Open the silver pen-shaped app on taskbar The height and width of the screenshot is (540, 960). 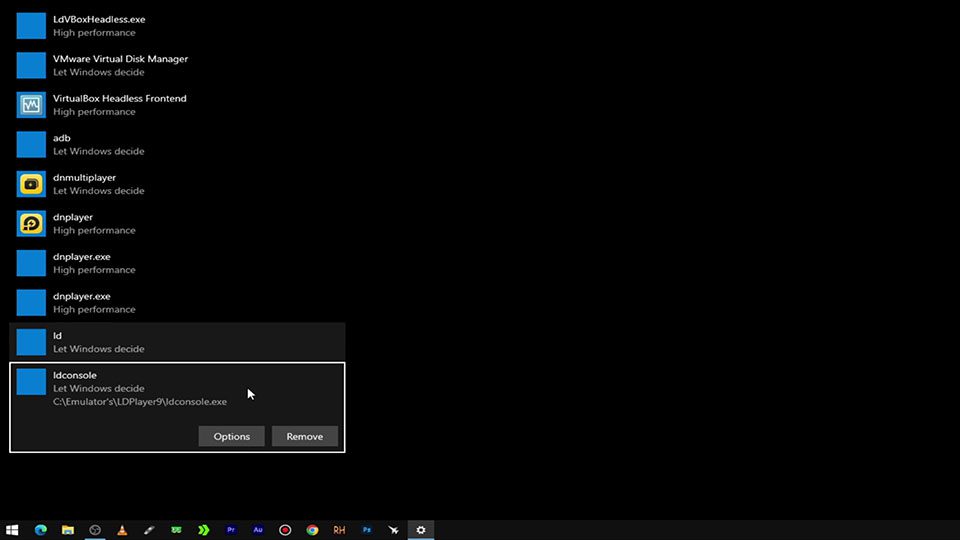[x=149, y=530]
